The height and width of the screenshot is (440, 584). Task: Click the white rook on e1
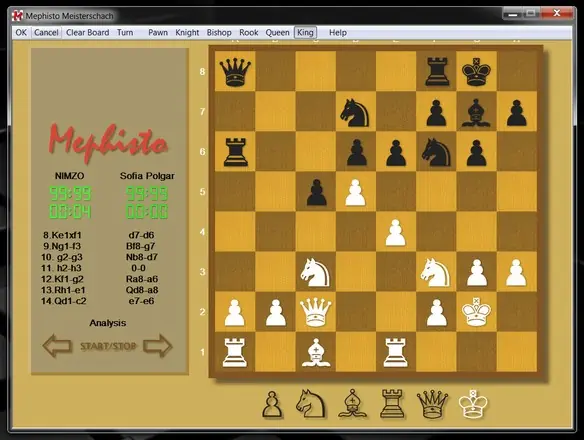pos(396,352)
